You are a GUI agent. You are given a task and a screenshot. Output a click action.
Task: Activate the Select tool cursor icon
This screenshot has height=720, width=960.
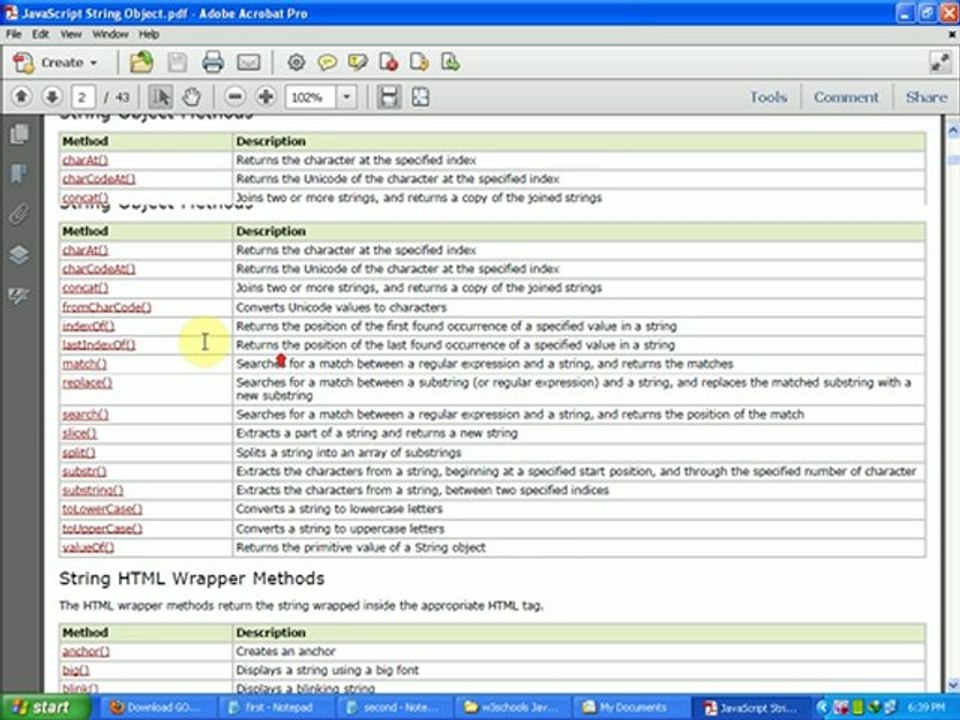(x=160, y=97)
